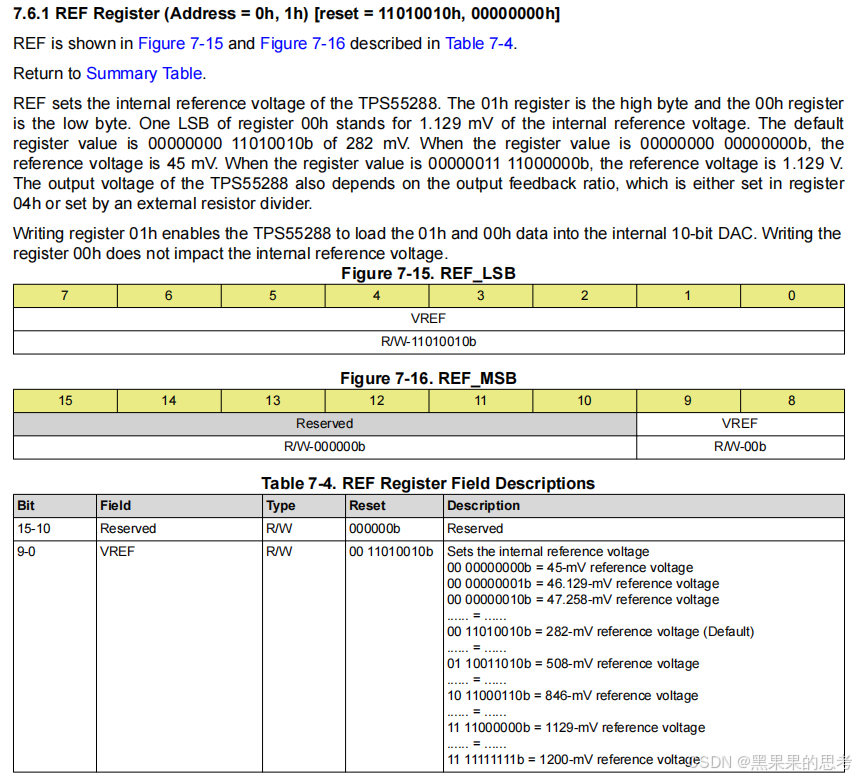Click the VREF field cell in Table 7-4
This screenshot has width=856, height=777.
point(180,656)
